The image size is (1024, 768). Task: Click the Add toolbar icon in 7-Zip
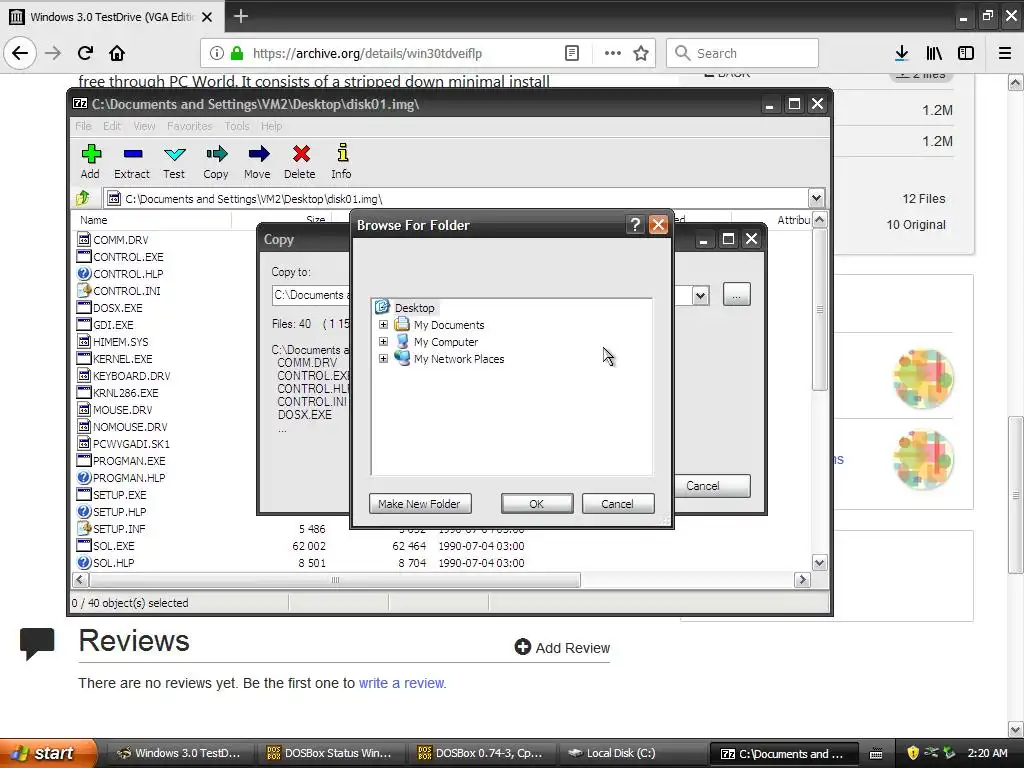pyautogui.click(x=91, y=154)
